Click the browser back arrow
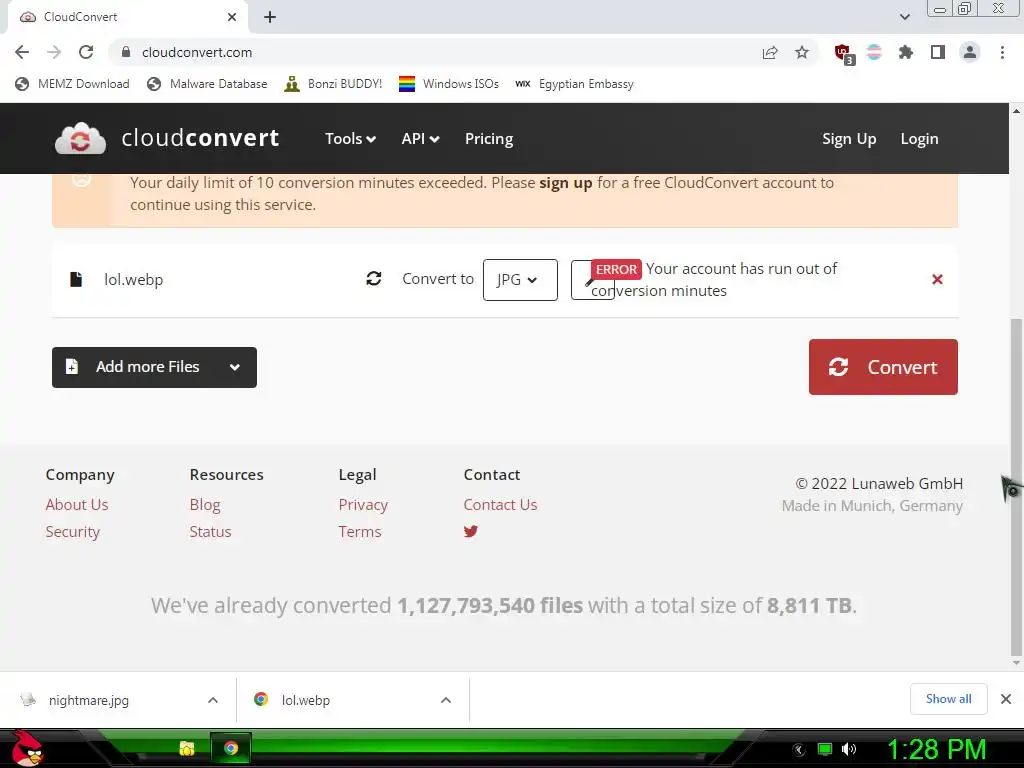This screenshot has height=768, width=1024. pyautogui.click(x=22, y=52)
